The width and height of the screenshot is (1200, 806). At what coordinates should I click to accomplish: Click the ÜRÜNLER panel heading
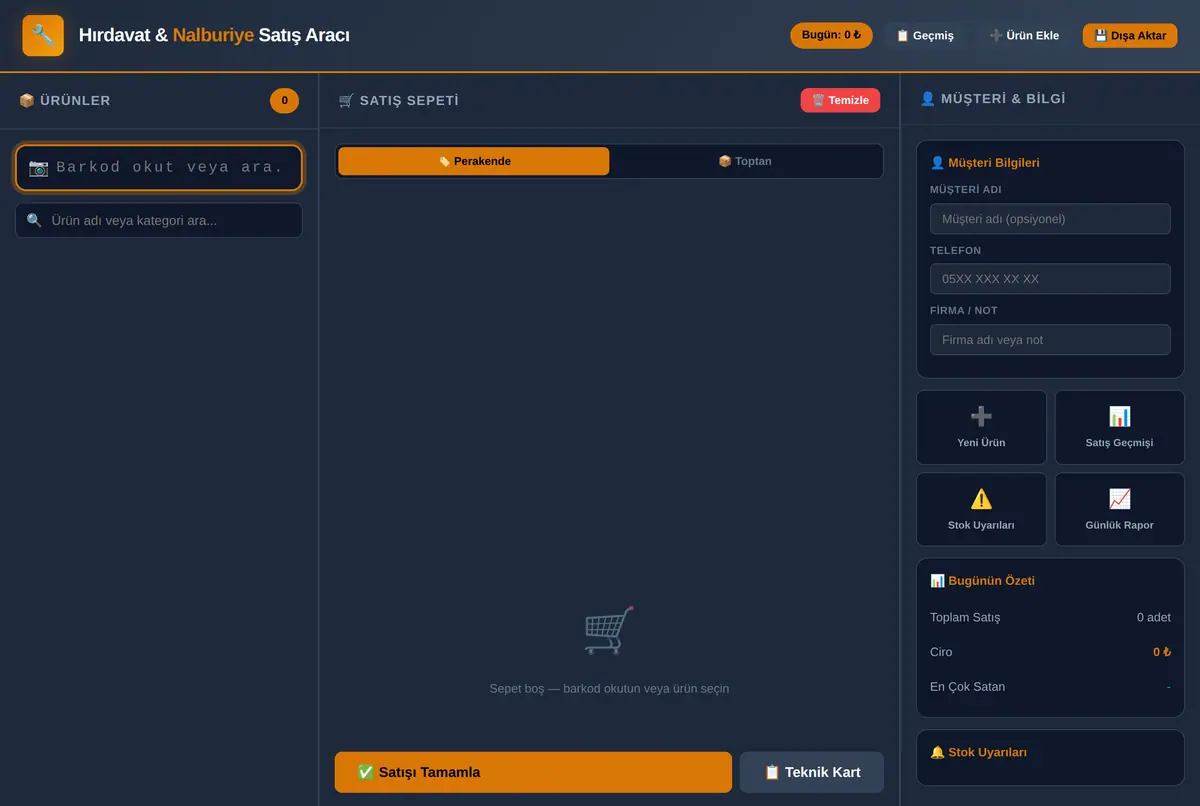[x=65, y=100]
